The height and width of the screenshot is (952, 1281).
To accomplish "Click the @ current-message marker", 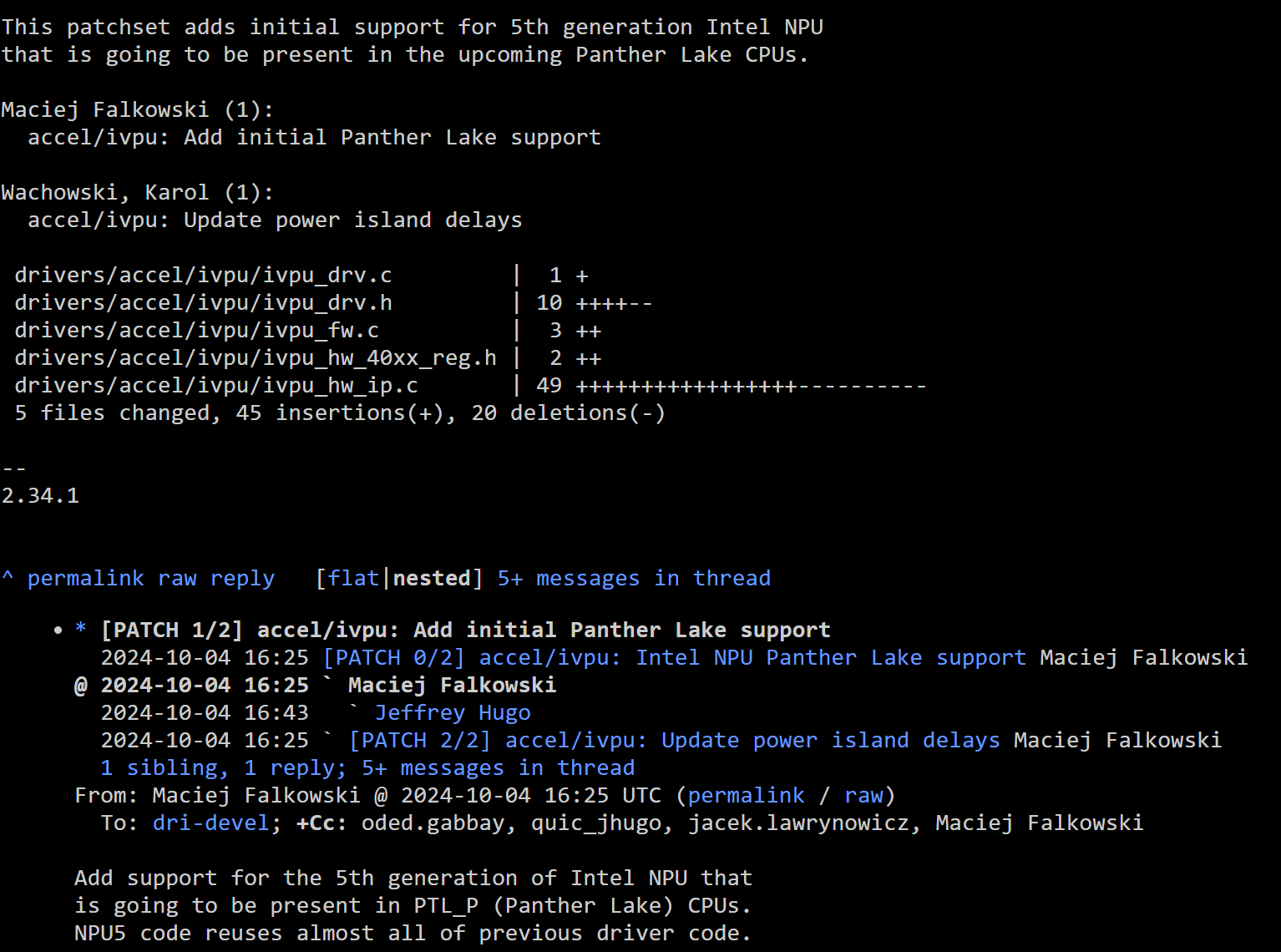I will click(x=81, y=685).
